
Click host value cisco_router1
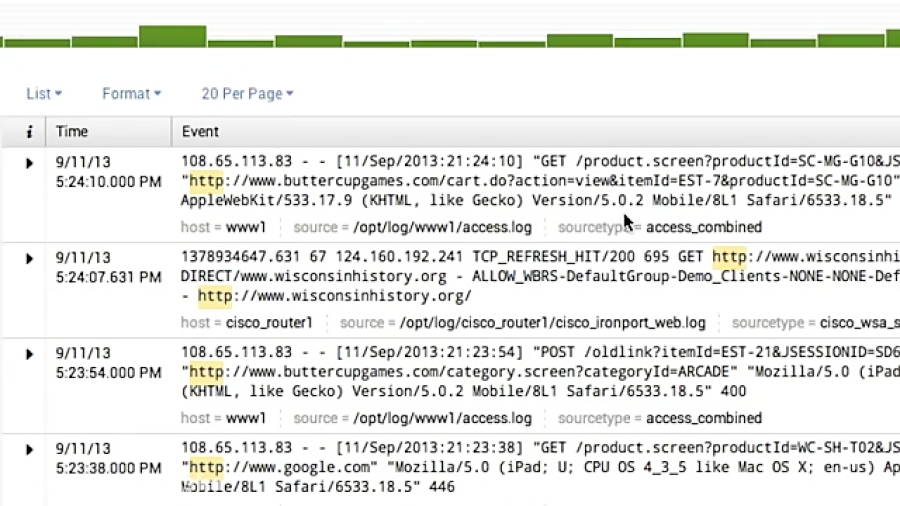click(x=269, y=322)
